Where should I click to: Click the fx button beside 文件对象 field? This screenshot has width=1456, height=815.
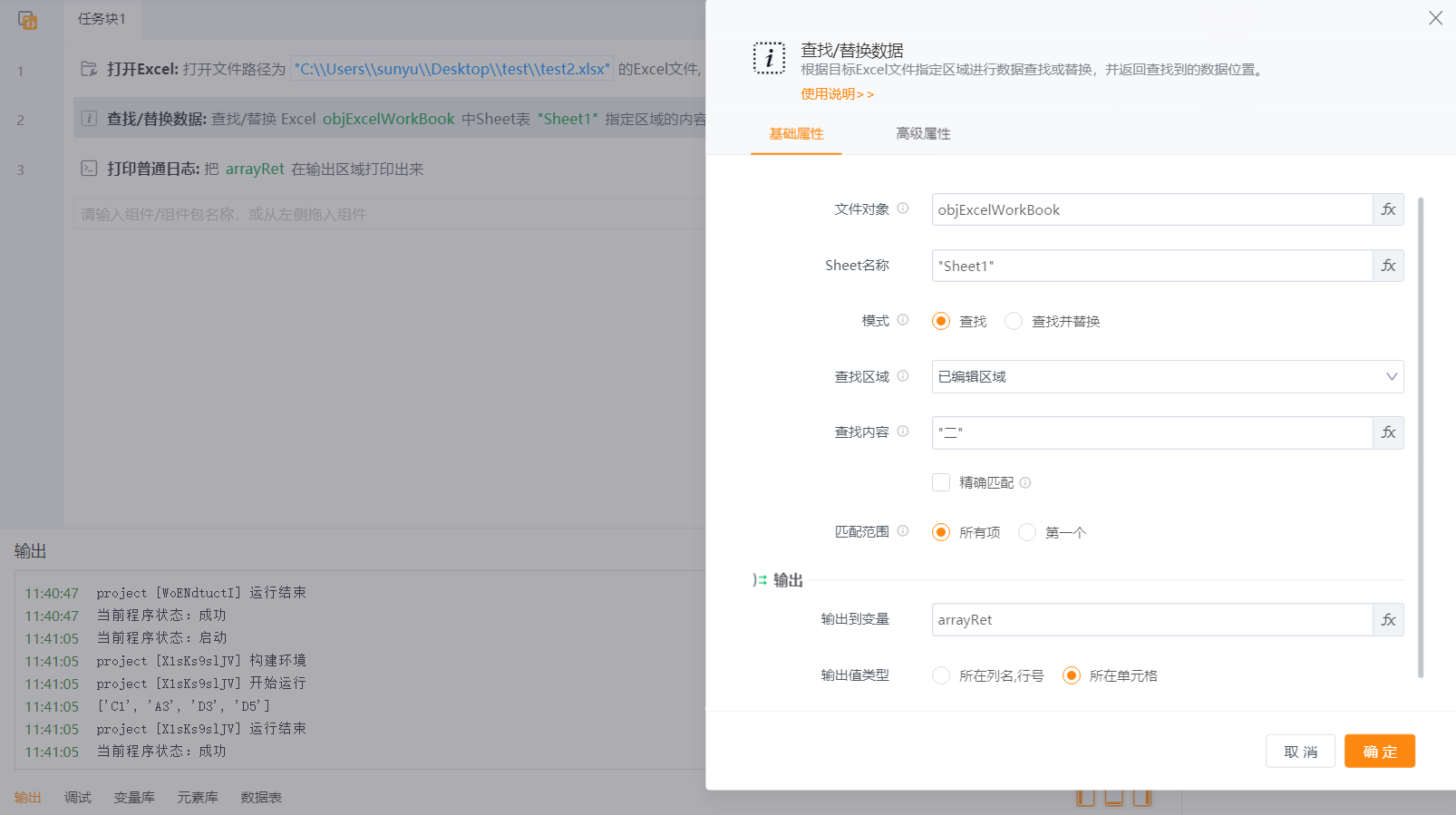point(1388,209)
